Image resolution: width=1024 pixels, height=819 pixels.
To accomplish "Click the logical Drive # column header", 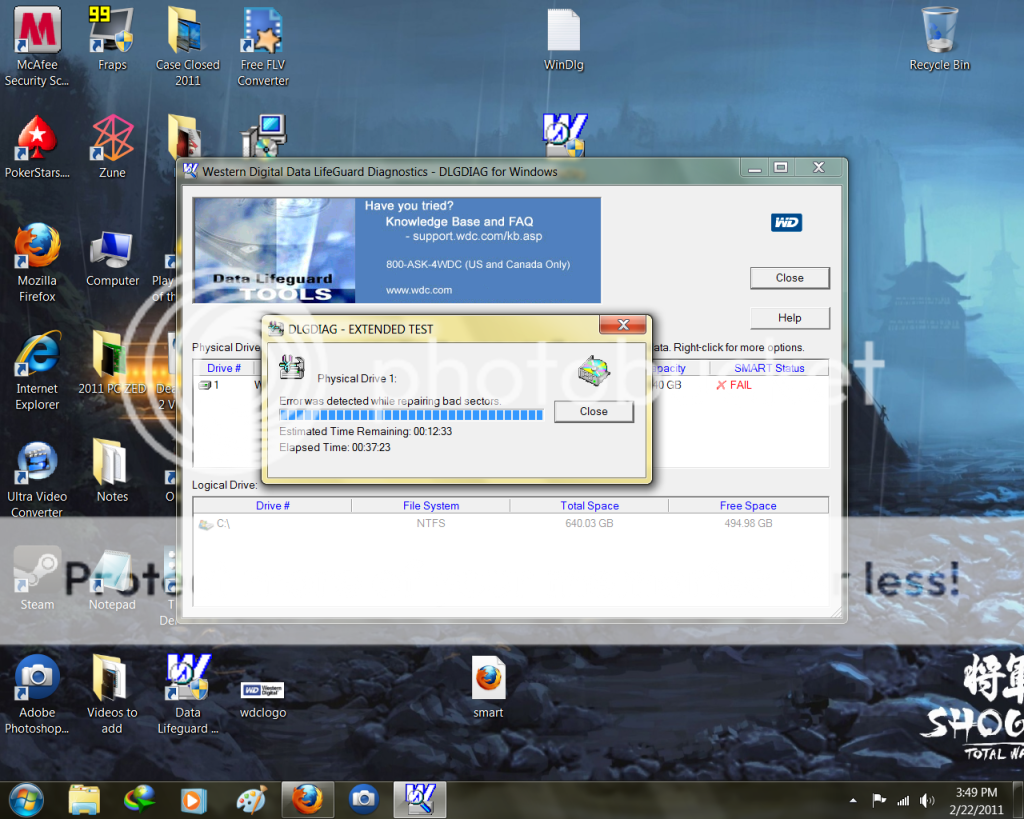I will [x=272, y=506].
